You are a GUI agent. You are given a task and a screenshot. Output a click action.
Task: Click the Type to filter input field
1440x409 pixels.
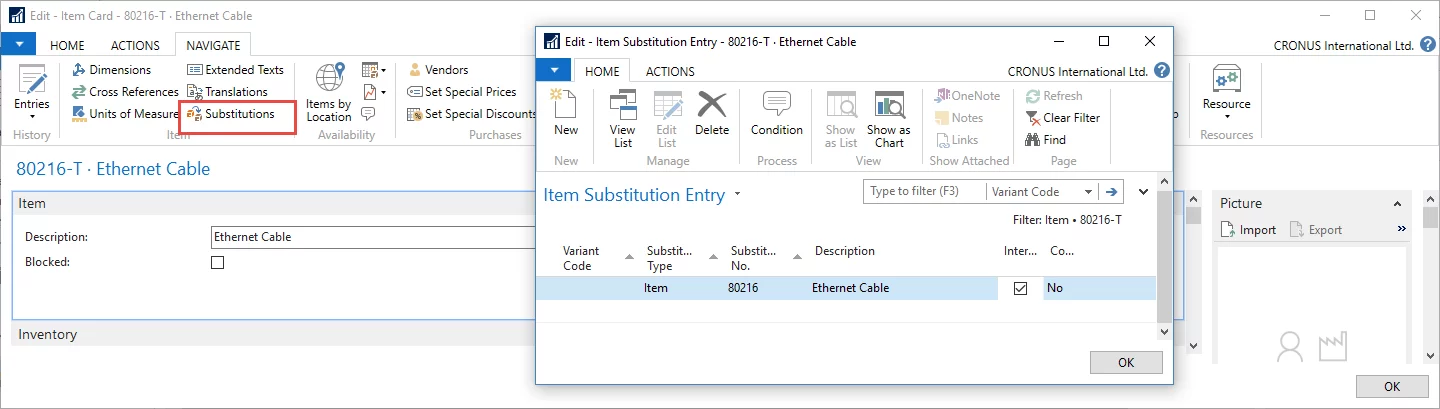click(924, 192)
